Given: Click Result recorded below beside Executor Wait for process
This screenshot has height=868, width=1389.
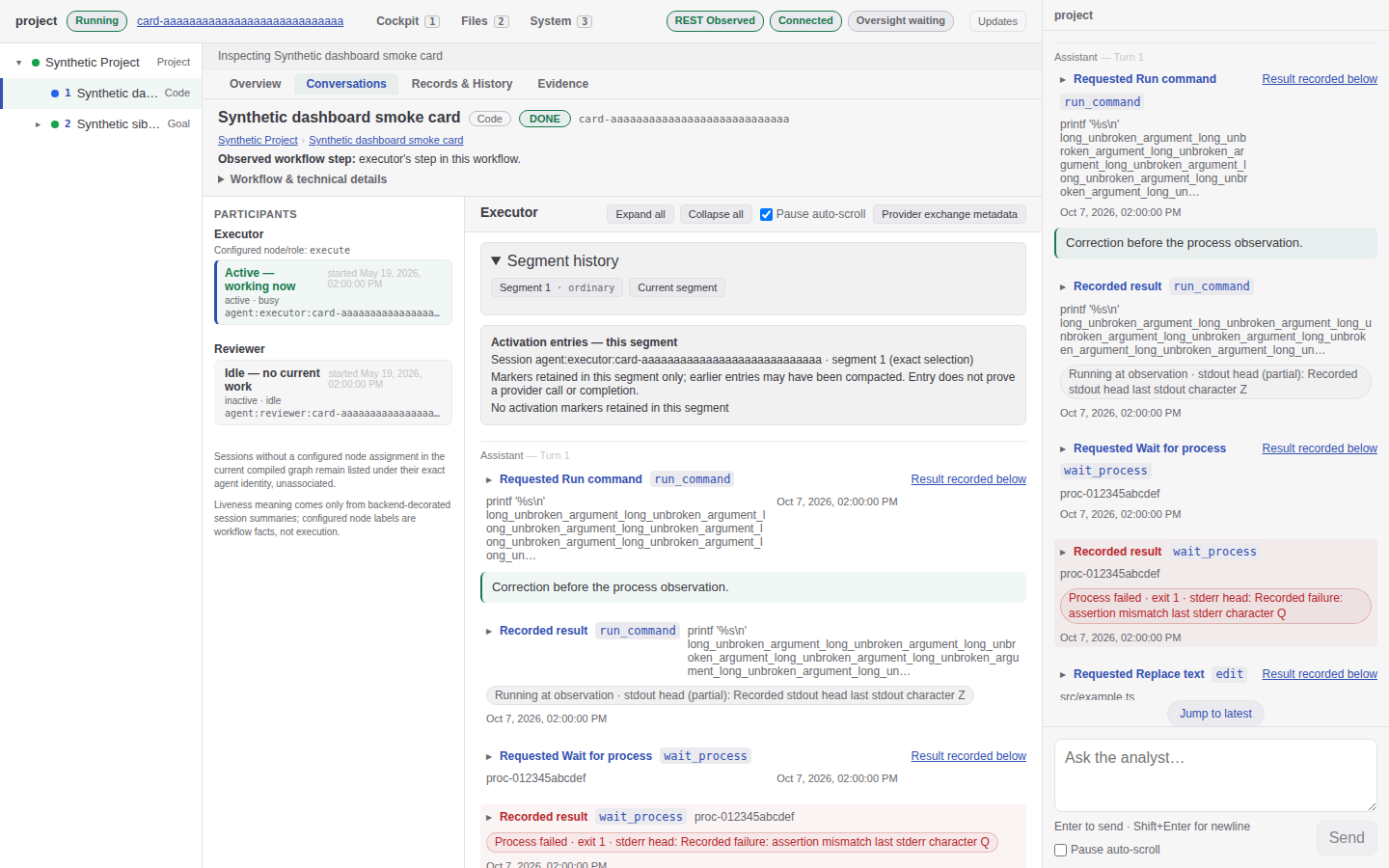Looking at the screenshot, I should coord(968,756).
